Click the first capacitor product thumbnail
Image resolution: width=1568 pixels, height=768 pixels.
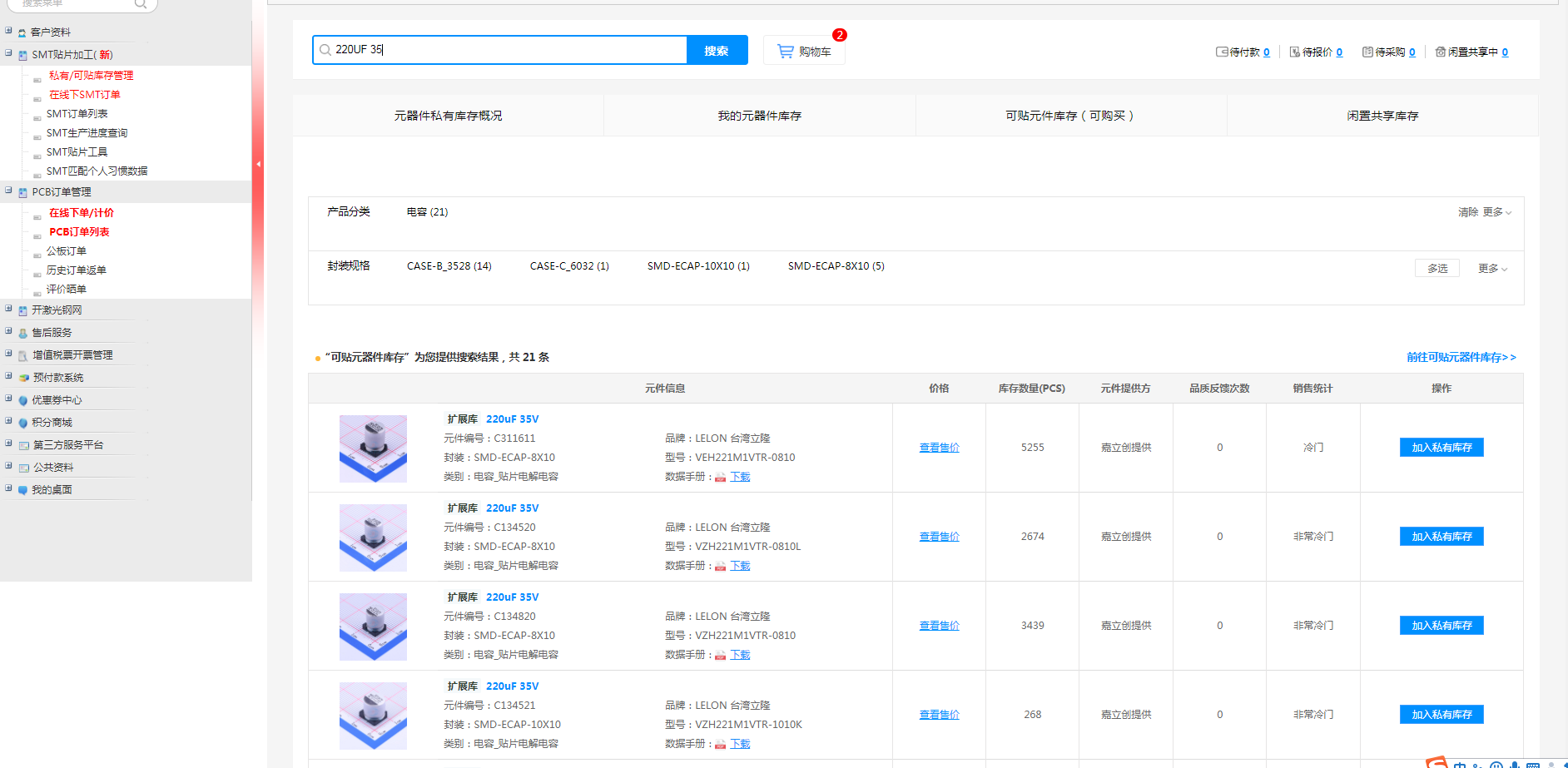373,448
